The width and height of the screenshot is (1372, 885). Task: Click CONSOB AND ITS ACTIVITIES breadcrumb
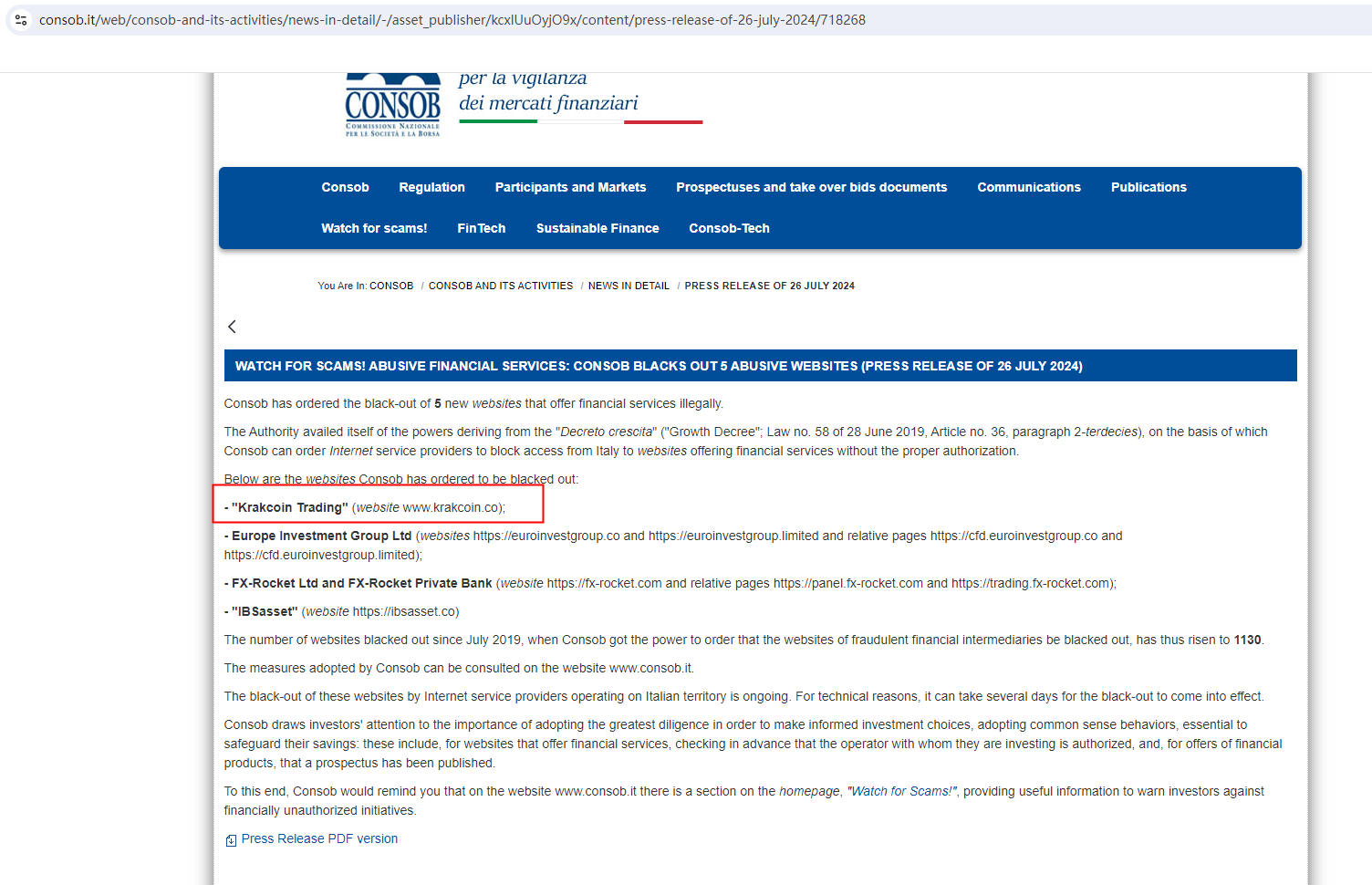click(501, 286)
